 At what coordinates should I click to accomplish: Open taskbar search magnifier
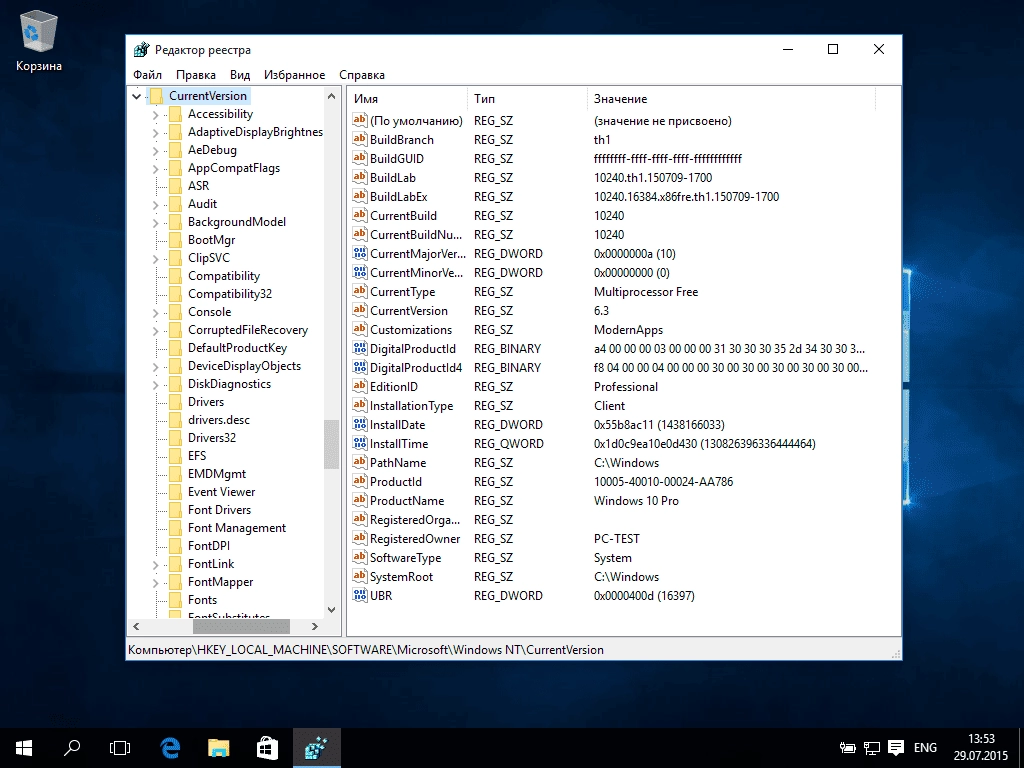pos(72,748)
